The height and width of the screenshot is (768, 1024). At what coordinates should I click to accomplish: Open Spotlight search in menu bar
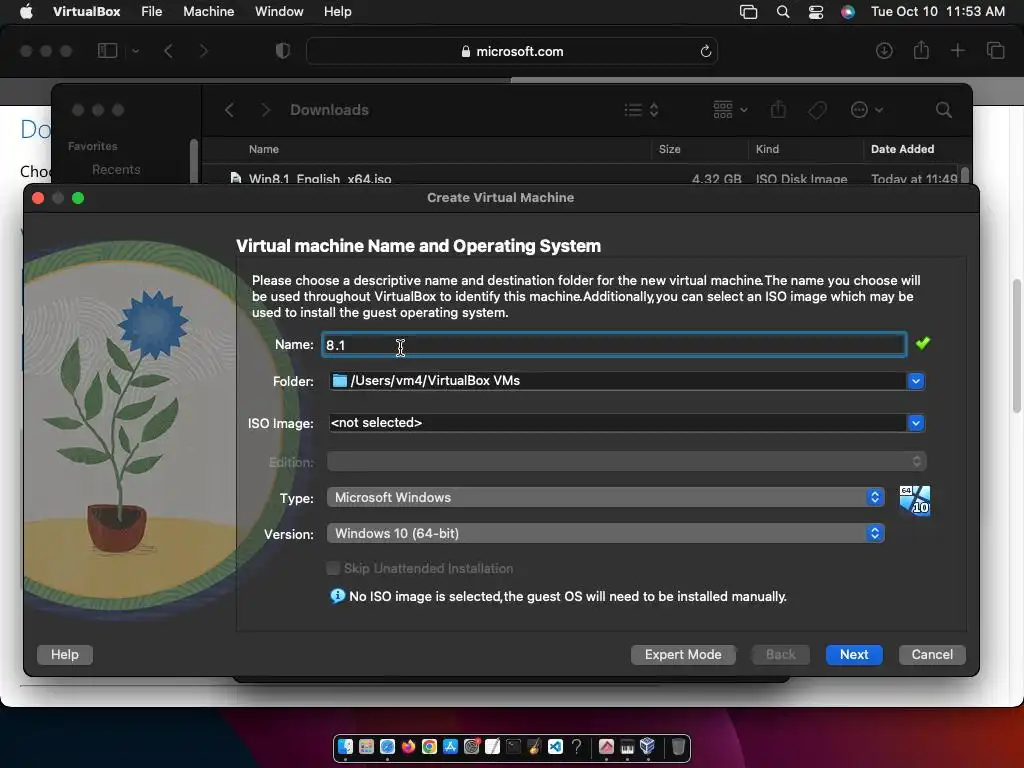[782, 12]
